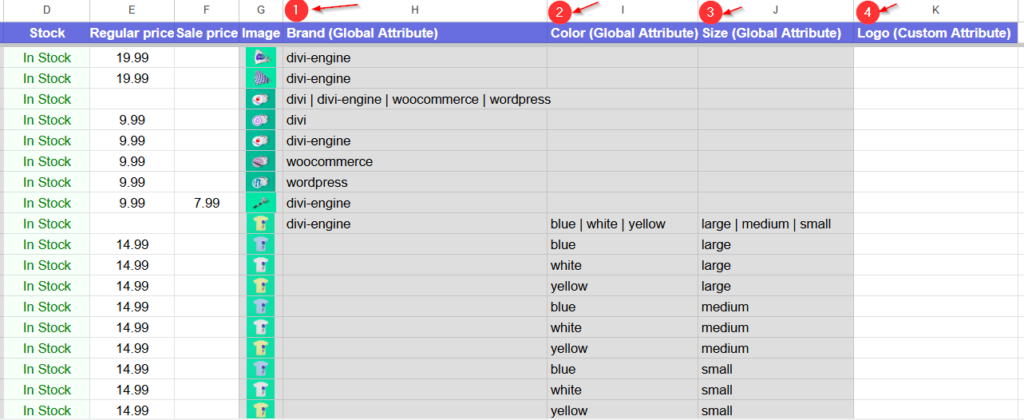Open thumbnail in 'blue | white | yellow' row
This screenshot has height=420, width=1024.
tap(261, 224)
